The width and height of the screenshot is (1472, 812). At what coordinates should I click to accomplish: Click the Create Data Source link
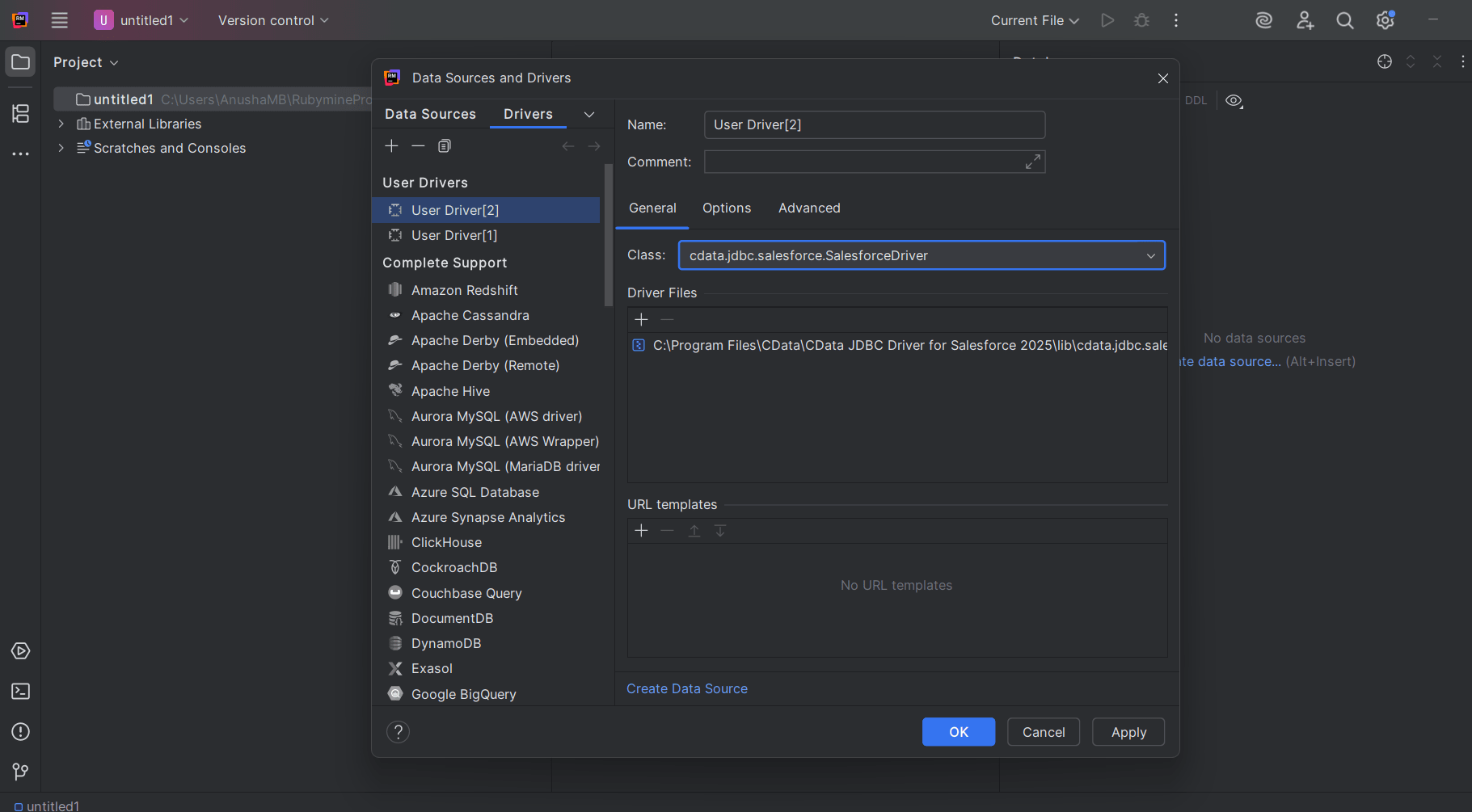point(686,688)
